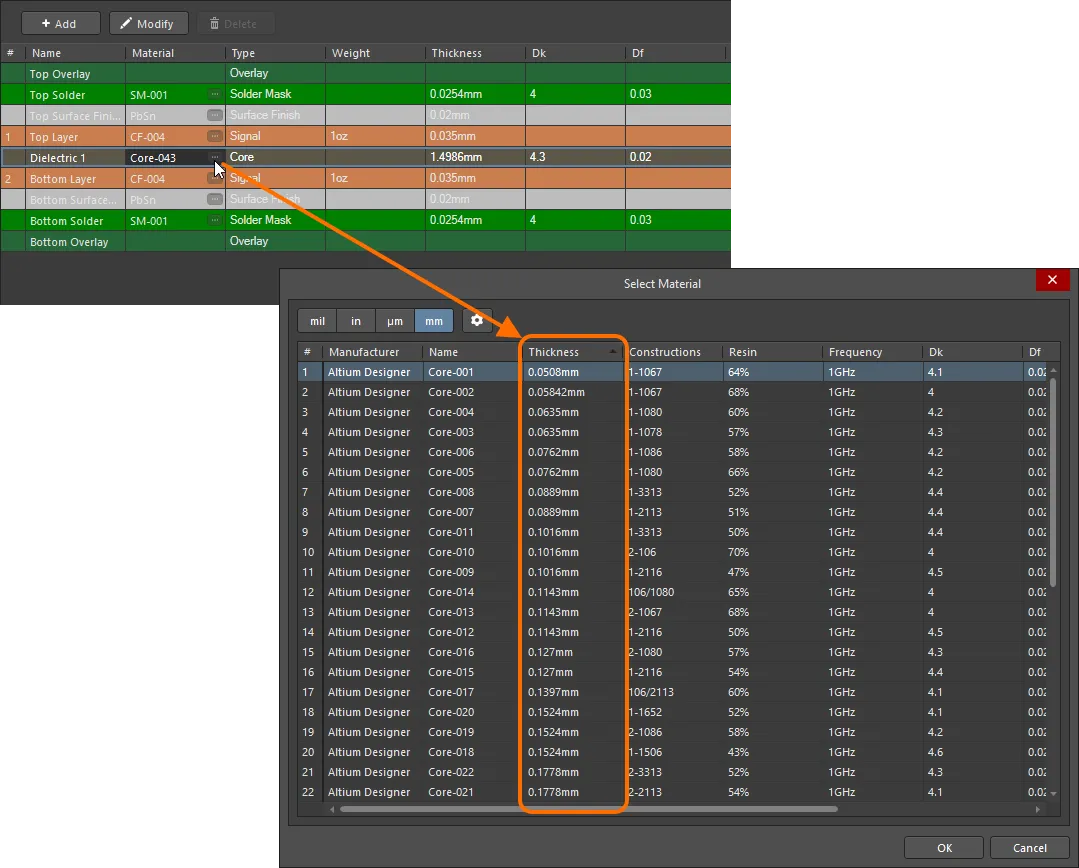
Task: Click Dielectric 1 Dk value 4.3
Action: pos(575,157)
